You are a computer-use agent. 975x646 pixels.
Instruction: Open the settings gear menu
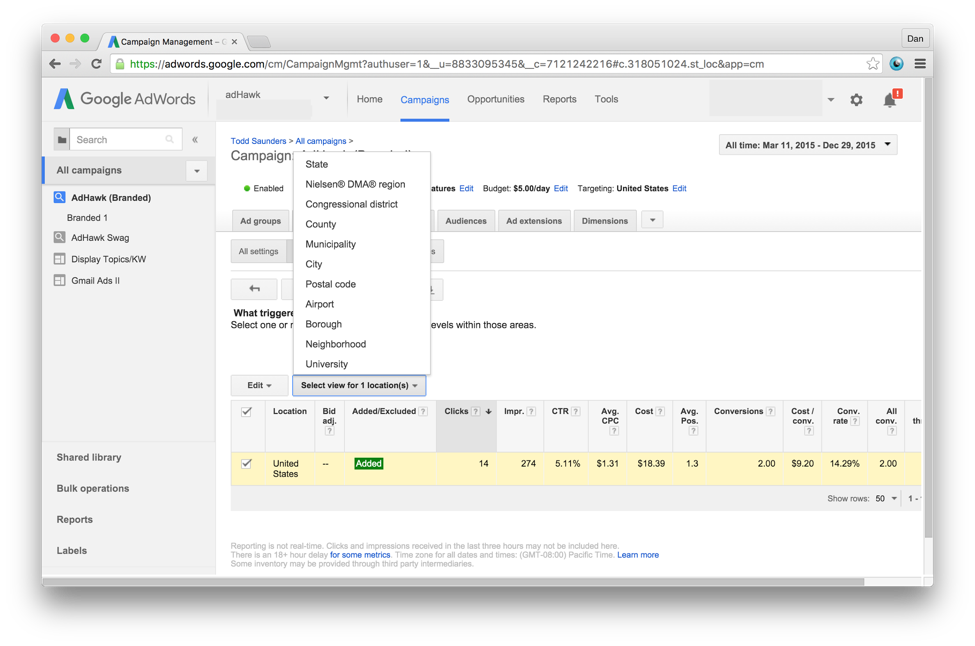[x=856, y=99]
